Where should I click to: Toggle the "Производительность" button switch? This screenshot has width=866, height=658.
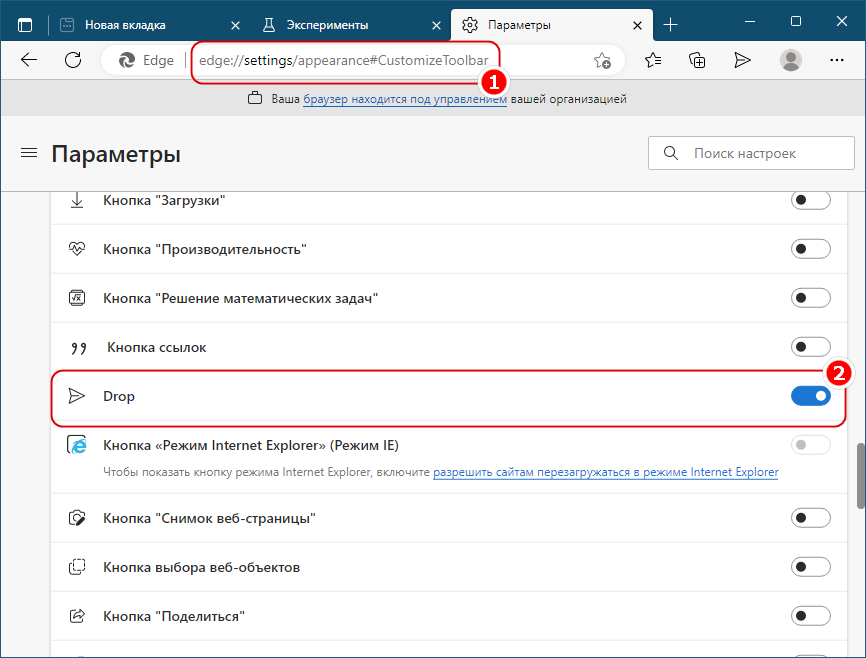[x=810, y=249]
